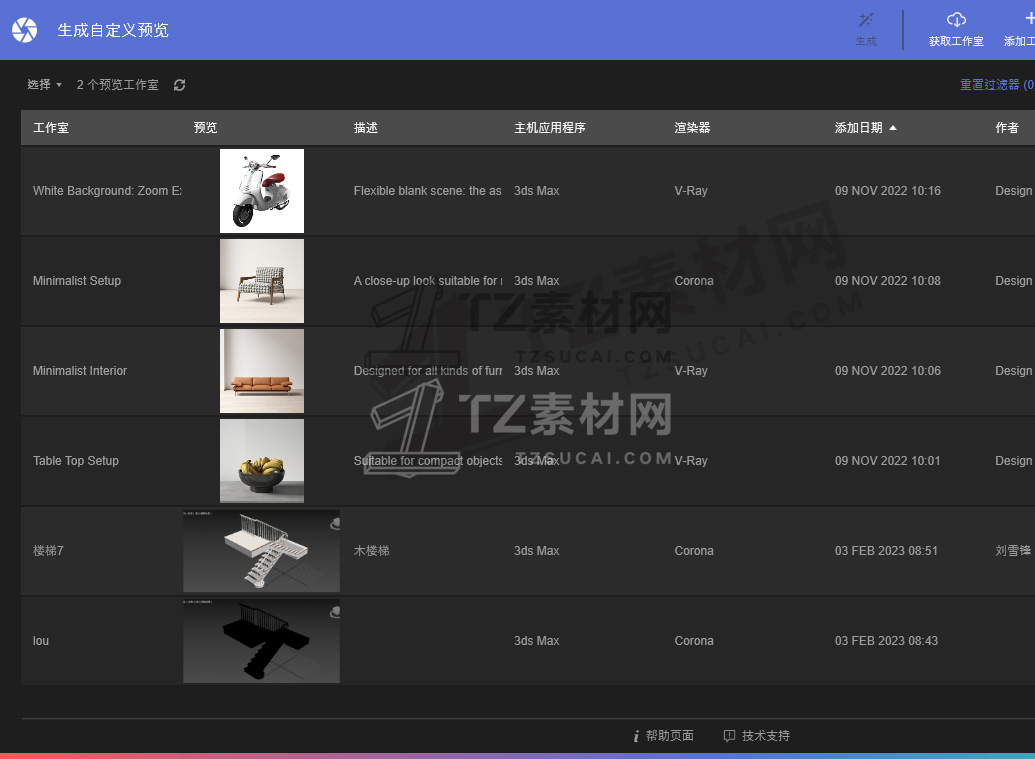Click 3ds Max in the lou row
The image size is (1035, 759).
click(x=537, y=641)
